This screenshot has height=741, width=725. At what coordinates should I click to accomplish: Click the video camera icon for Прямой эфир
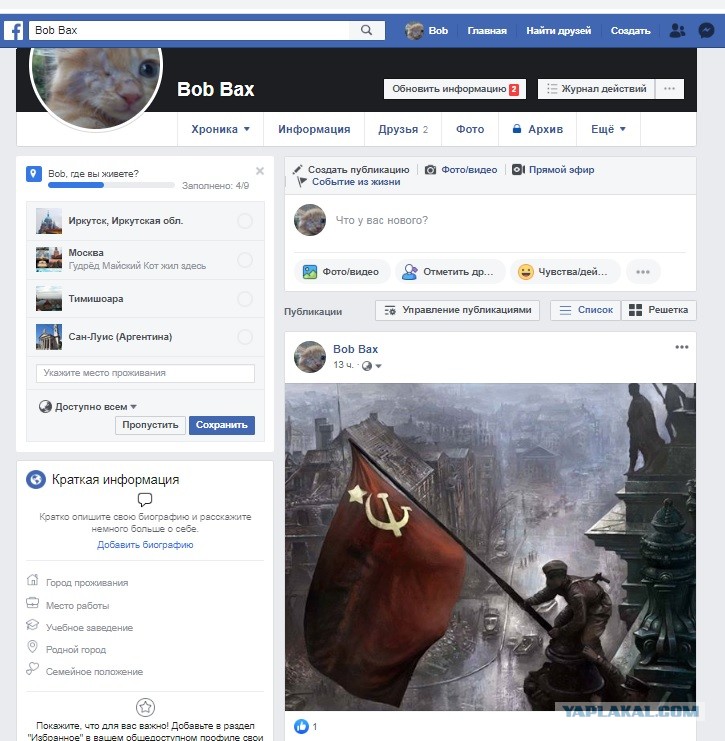pyautogui.click(x=518, y=170)
